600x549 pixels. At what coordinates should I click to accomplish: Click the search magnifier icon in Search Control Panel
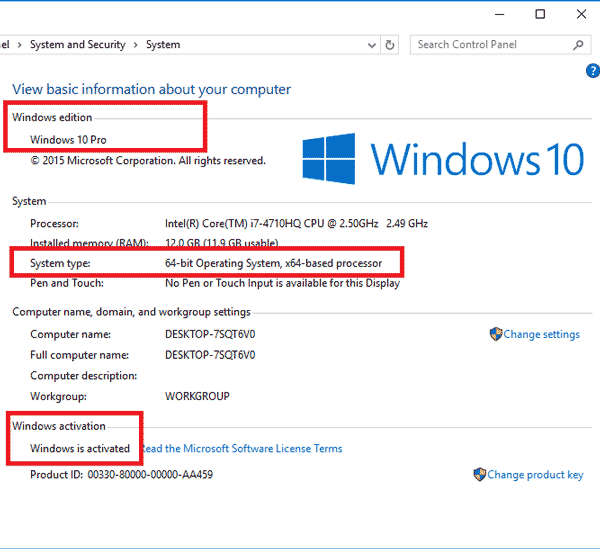[x=579, y=45]
